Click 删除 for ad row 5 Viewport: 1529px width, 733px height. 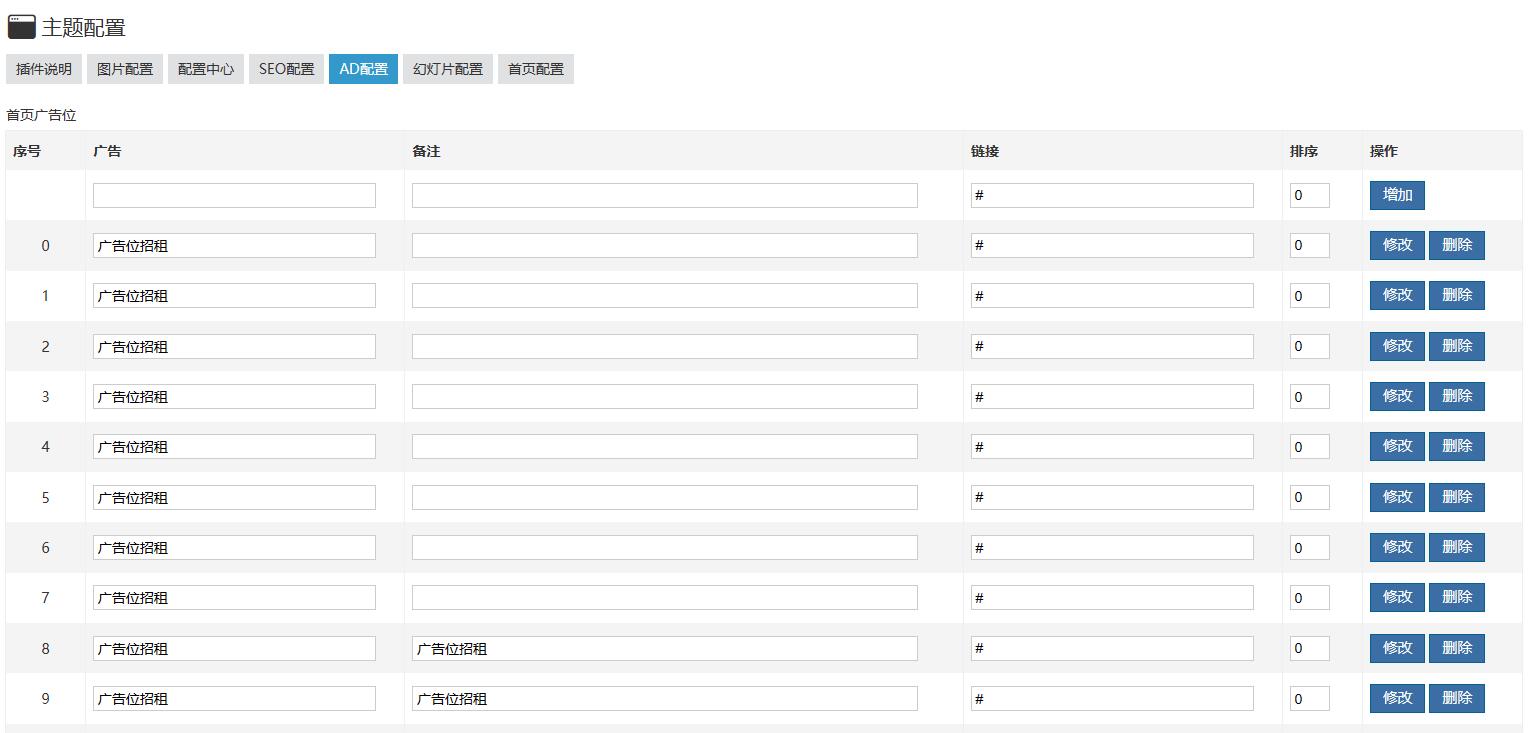tap(1457, 497)
